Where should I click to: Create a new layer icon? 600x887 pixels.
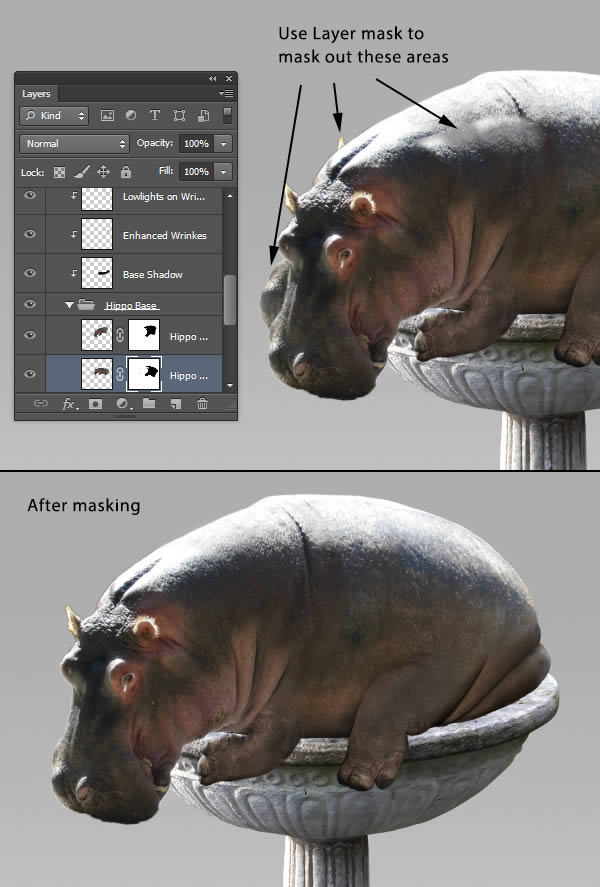tap(175, 403)
